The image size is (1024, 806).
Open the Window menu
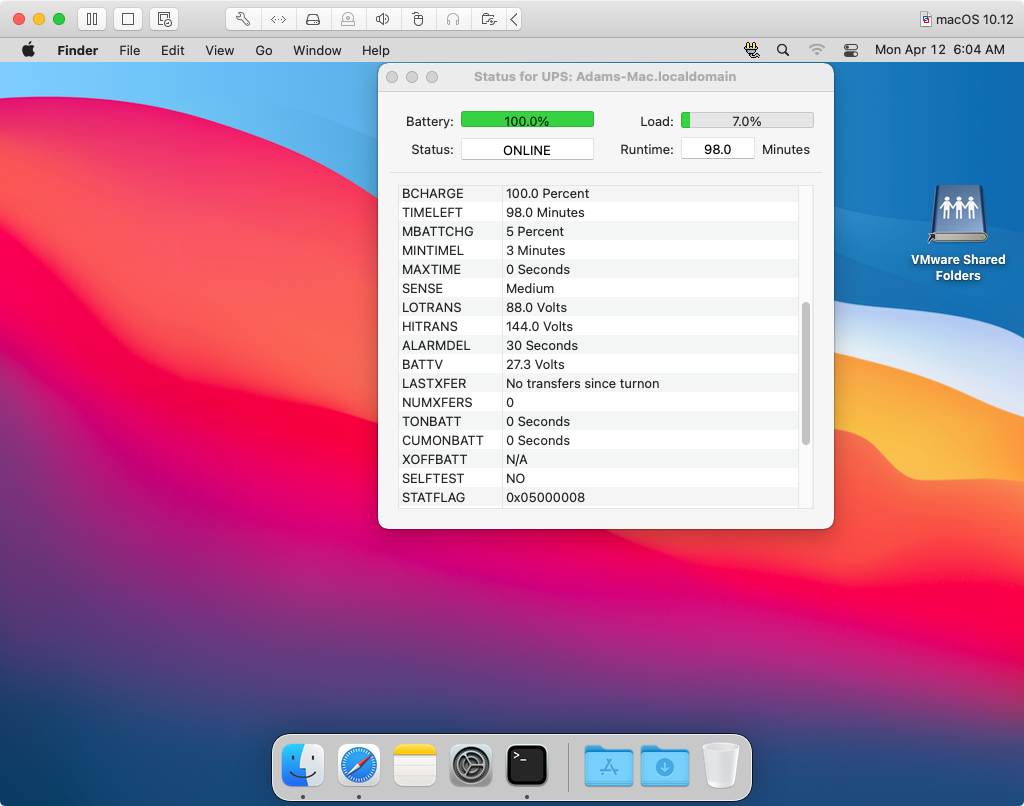pyautogui.click(x=317, y=50)
